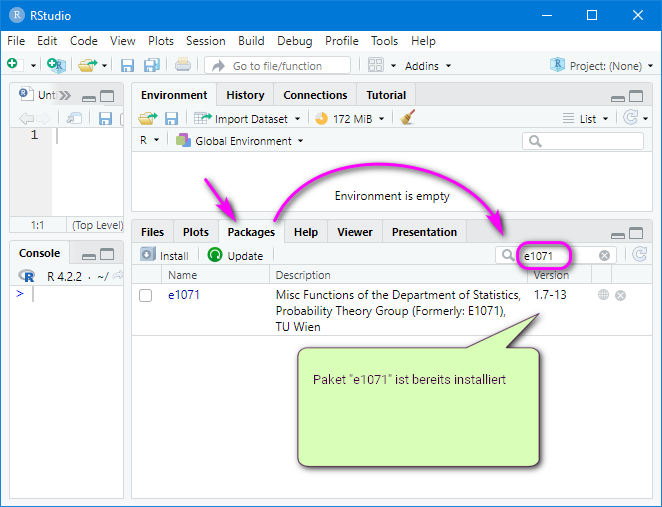The image size is (662, 507).
Task: Click the Save workspace icon in Environment pane
Action: 171,119
